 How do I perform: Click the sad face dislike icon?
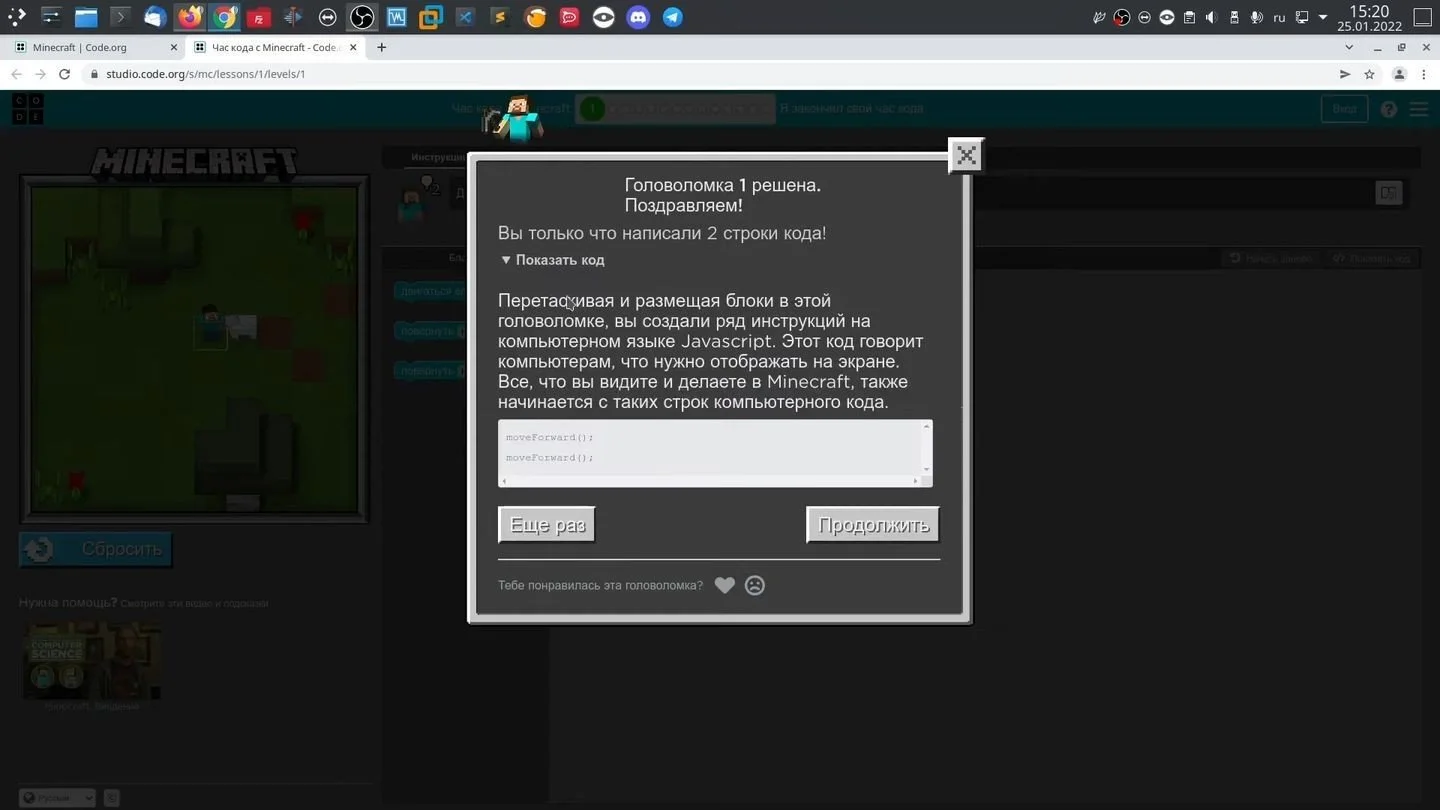pyautogui.click(x=755, y=585)
